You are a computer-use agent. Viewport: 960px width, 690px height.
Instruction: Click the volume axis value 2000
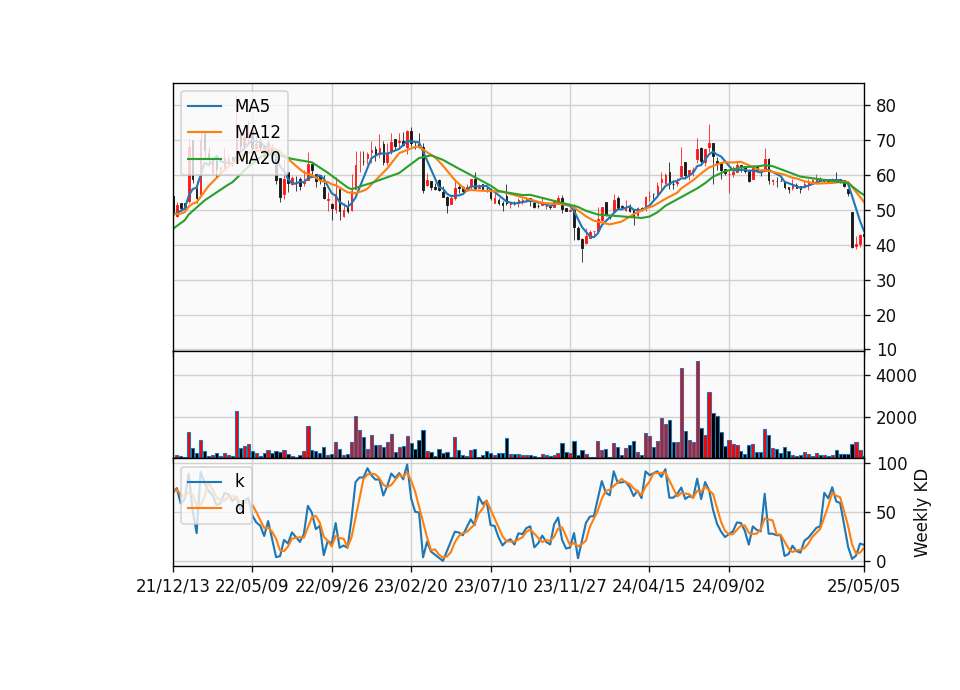[896, 418]
